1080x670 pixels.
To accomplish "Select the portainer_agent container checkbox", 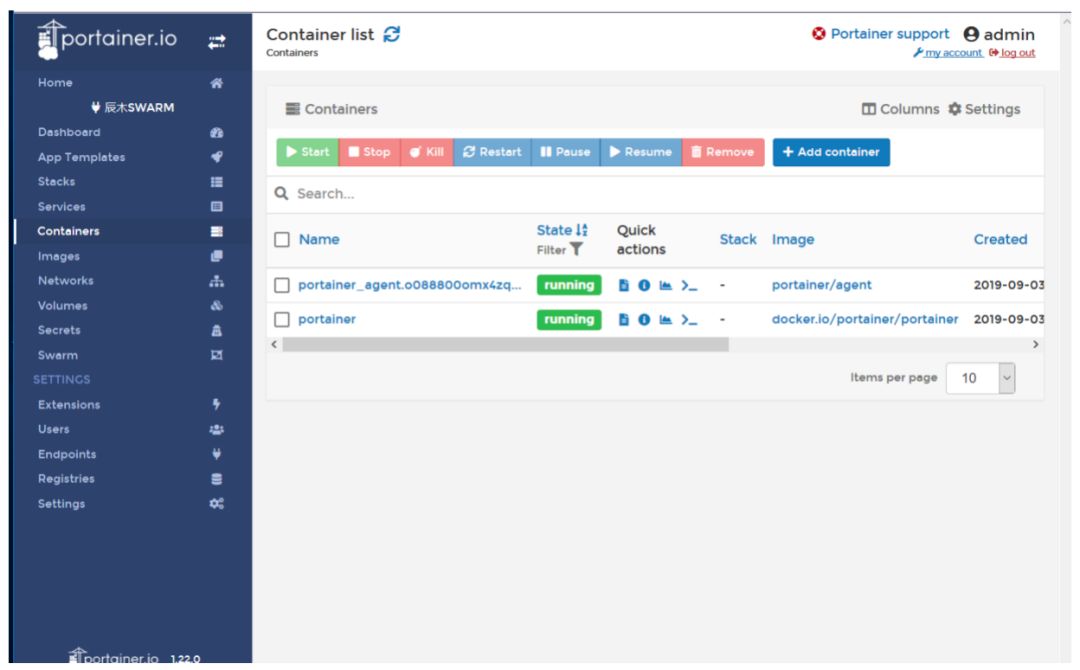I will [x=282, y=285].
